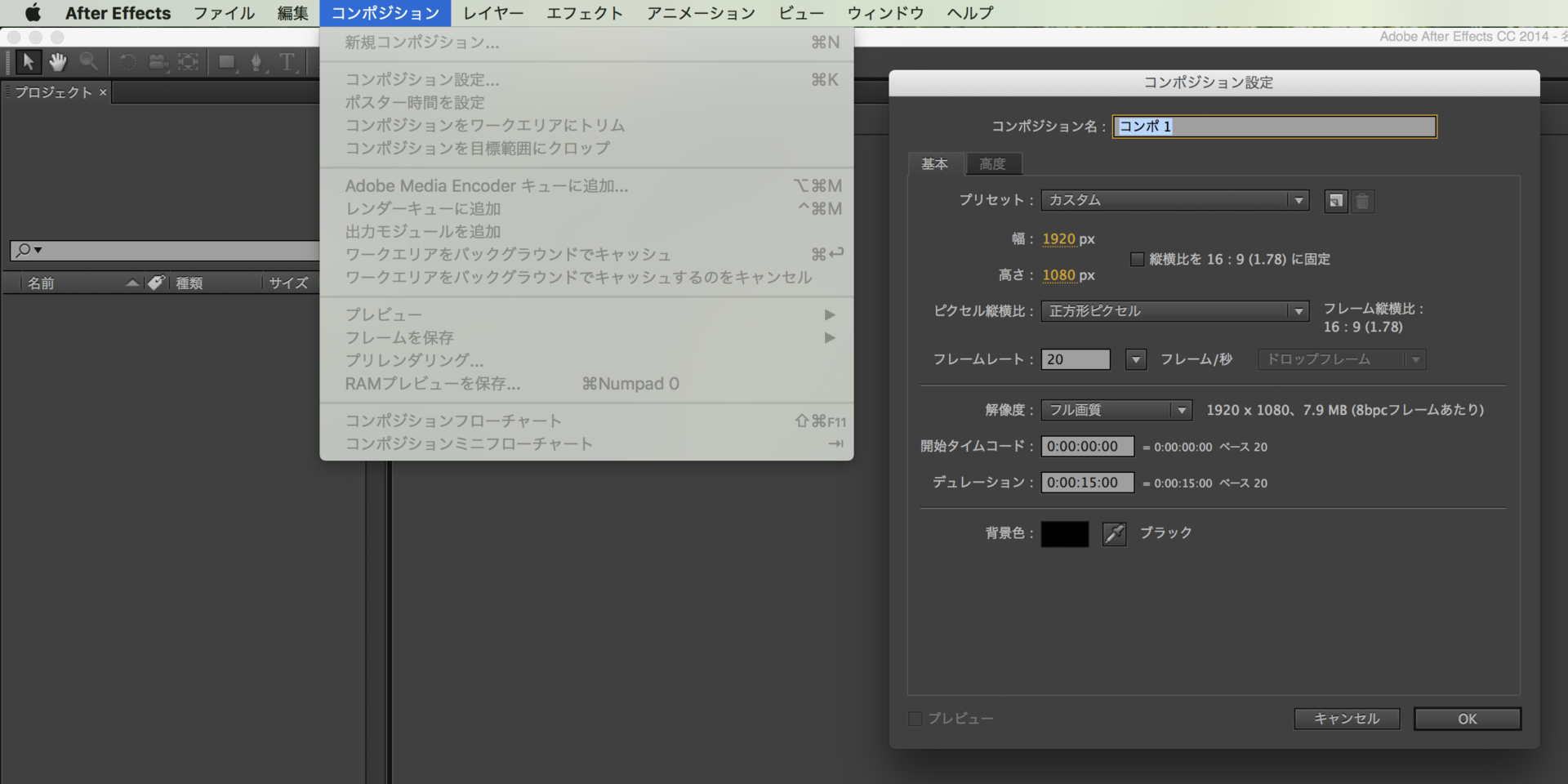Open the ビュー menu

(x=801, y=13)
